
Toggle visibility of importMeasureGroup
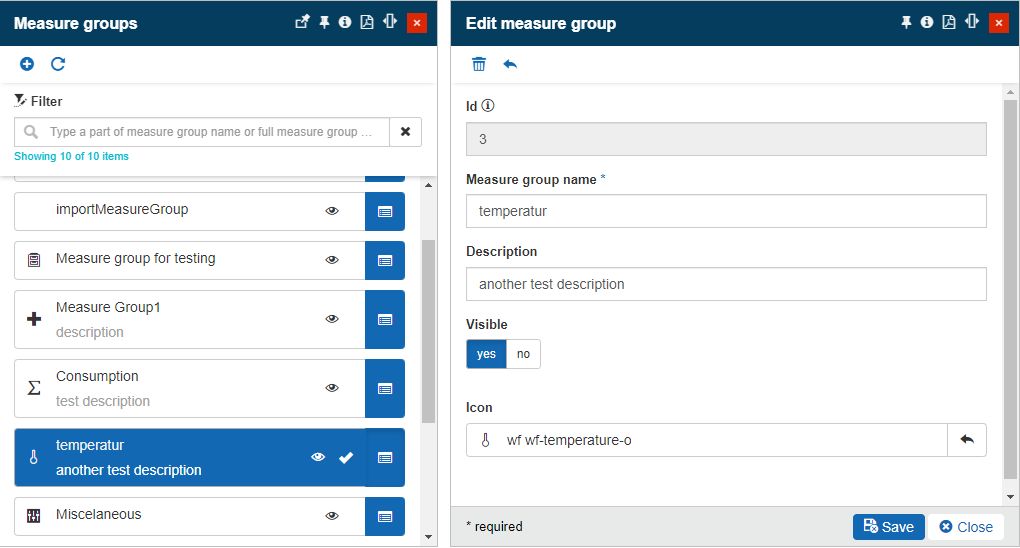(x=332, y=211)
